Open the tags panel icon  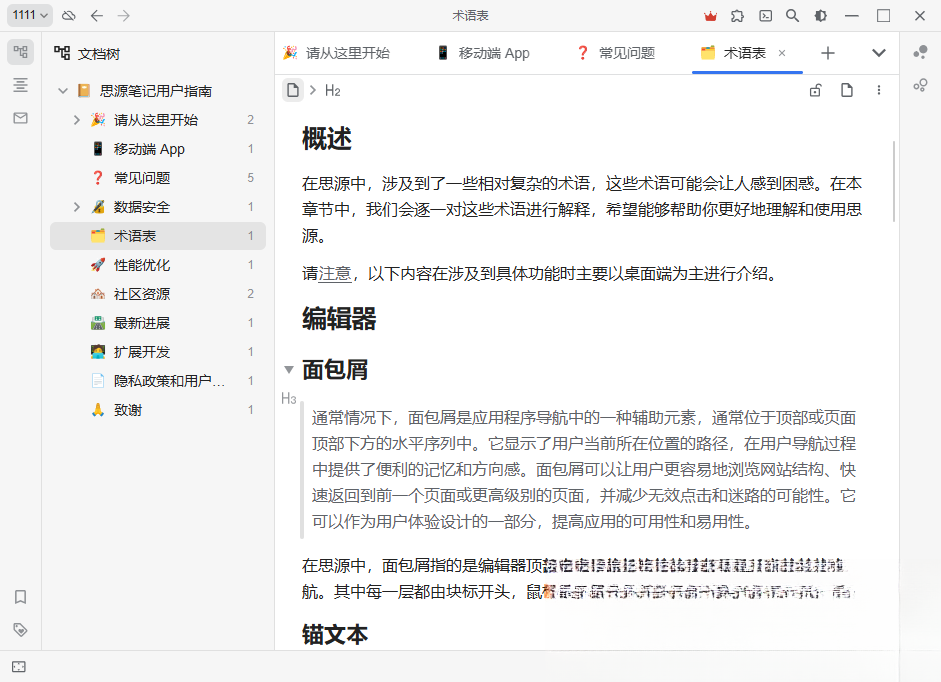coord(20,630)
